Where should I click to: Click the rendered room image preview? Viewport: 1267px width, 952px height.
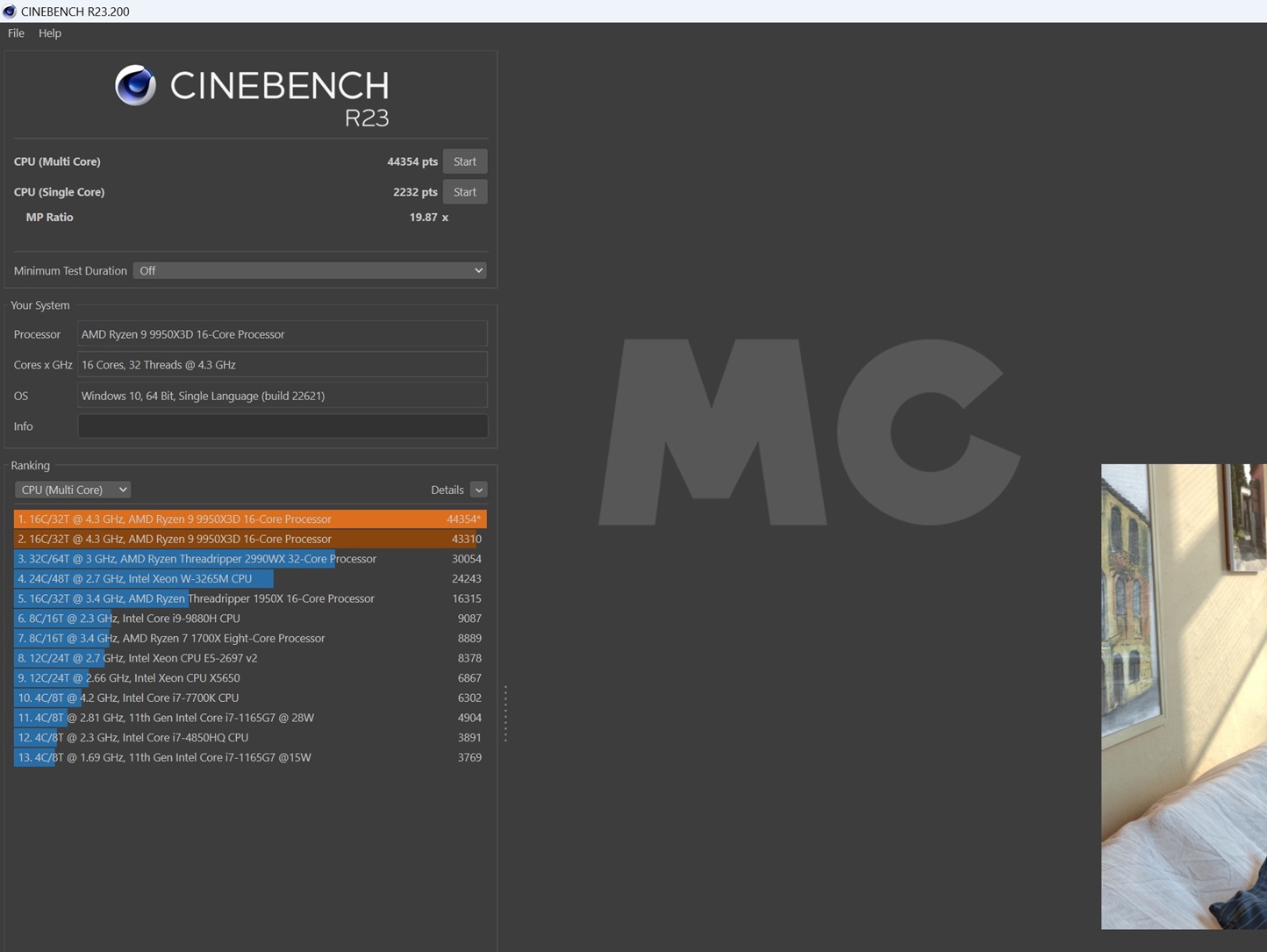tap(1183, 696)
